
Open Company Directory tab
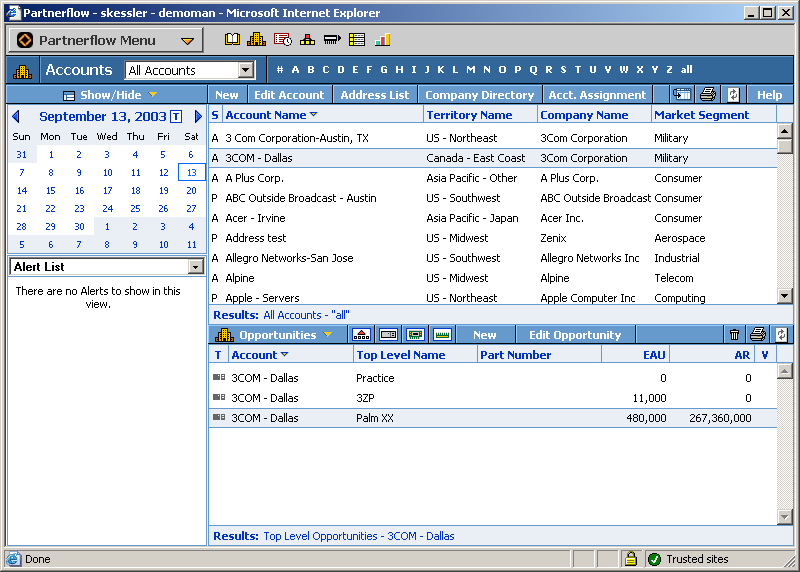480,95
